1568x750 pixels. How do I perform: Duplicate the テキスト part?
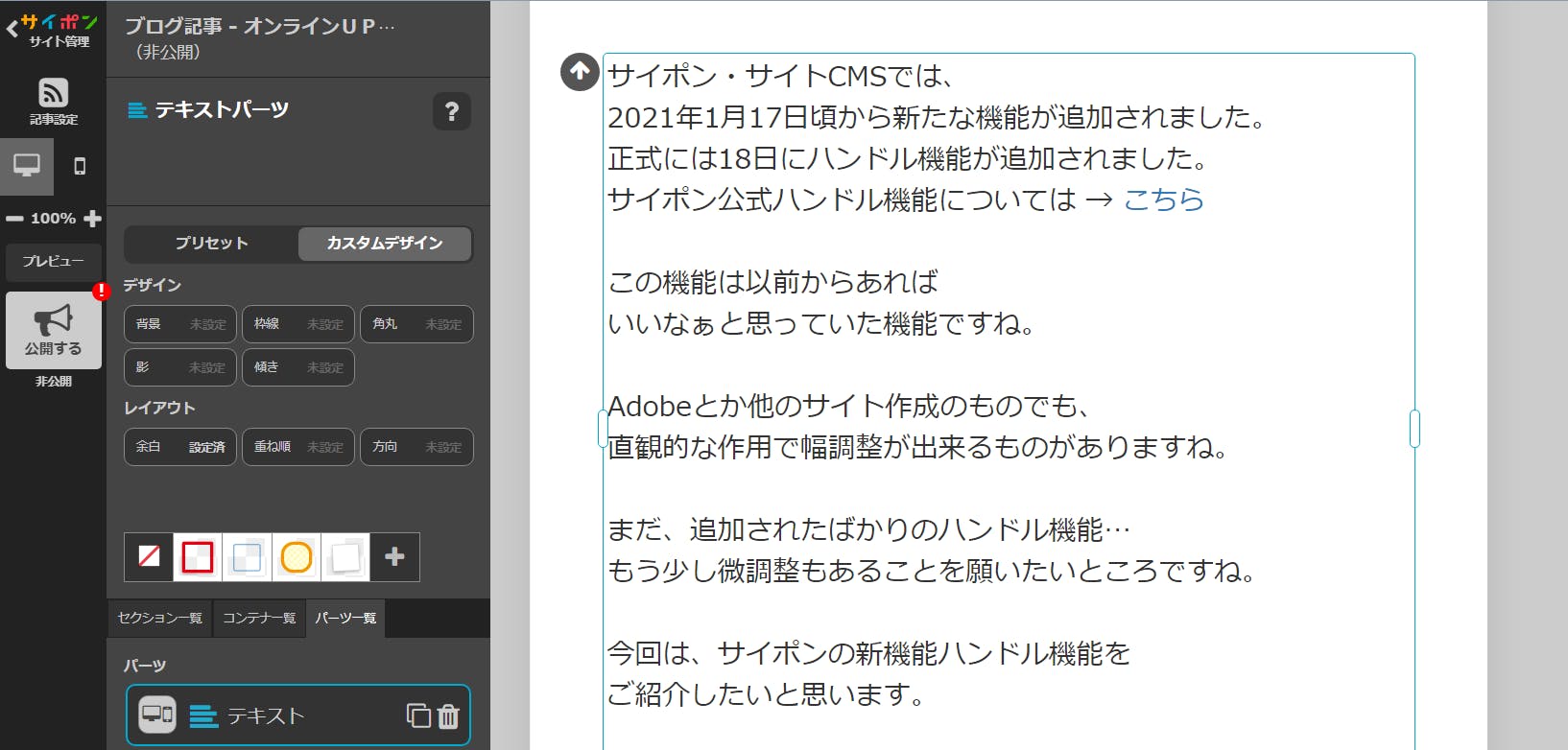[x=418, y=715]
